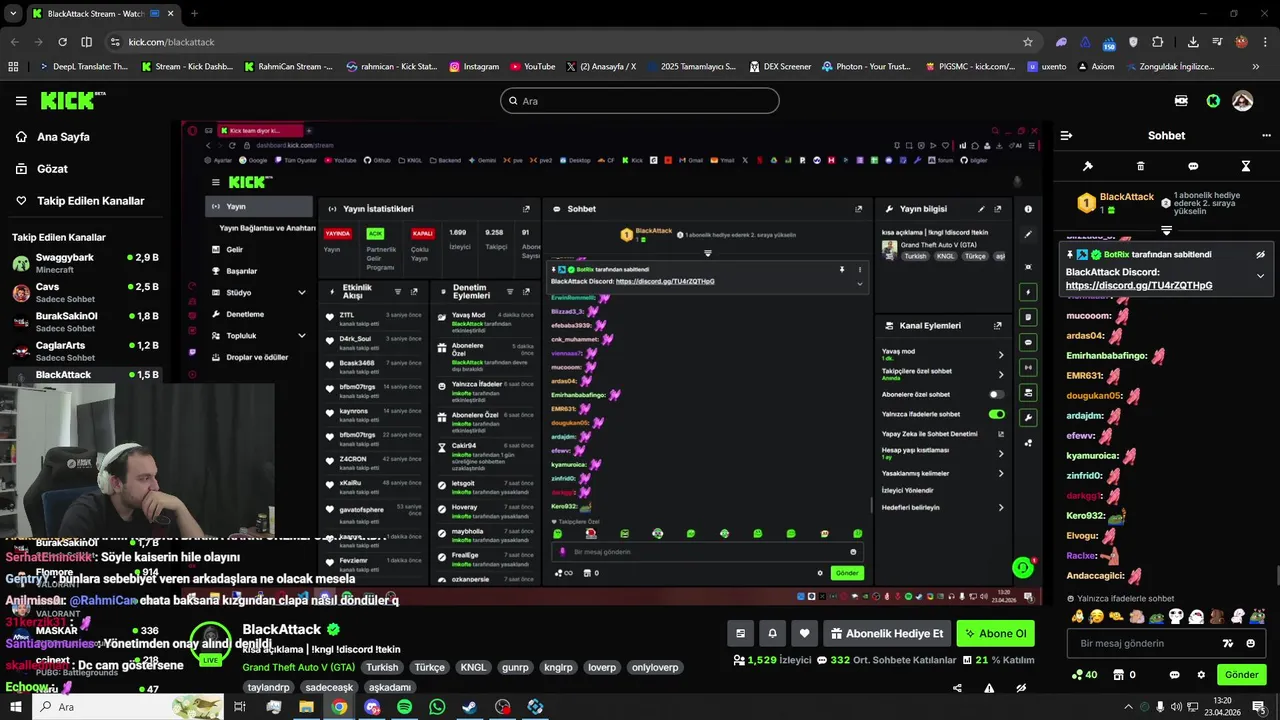Image resolution: width=1280 pixels, height=720 pixels.
Task: Click Abonelik Hediye Et button
Action: coord(887,633)
